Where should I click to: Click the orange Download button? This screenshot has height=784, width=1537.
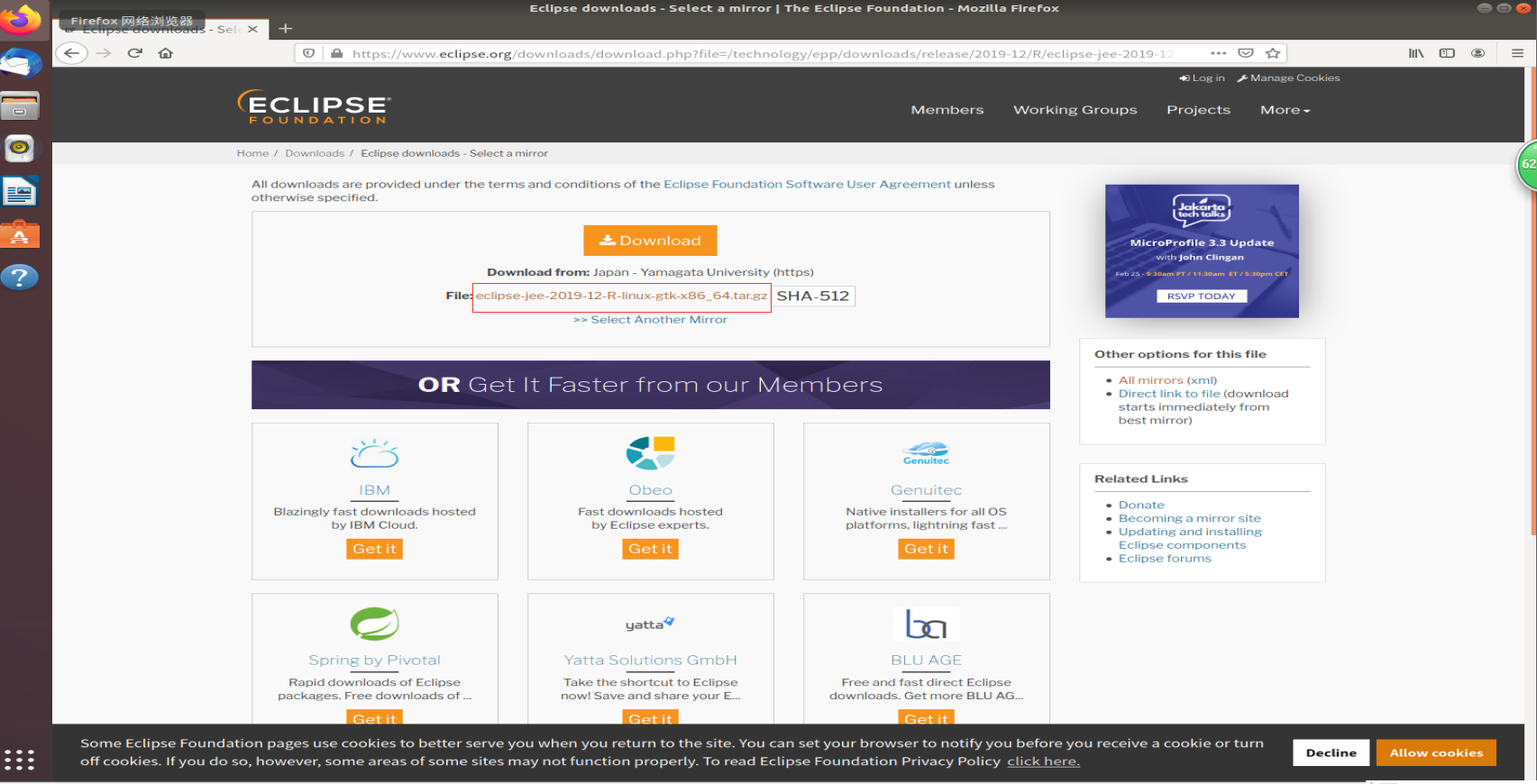tap(650, 241)
